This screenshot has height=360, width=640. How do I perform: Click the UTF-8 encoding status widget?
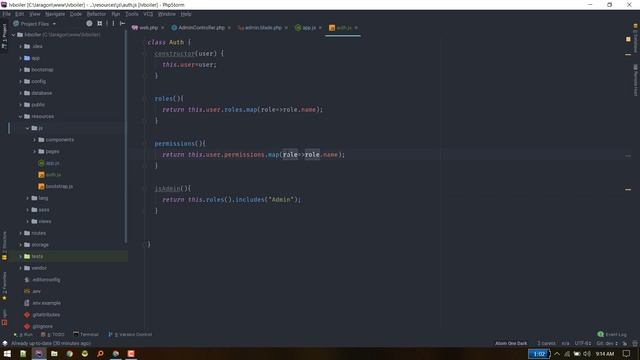tap(583, 343)
